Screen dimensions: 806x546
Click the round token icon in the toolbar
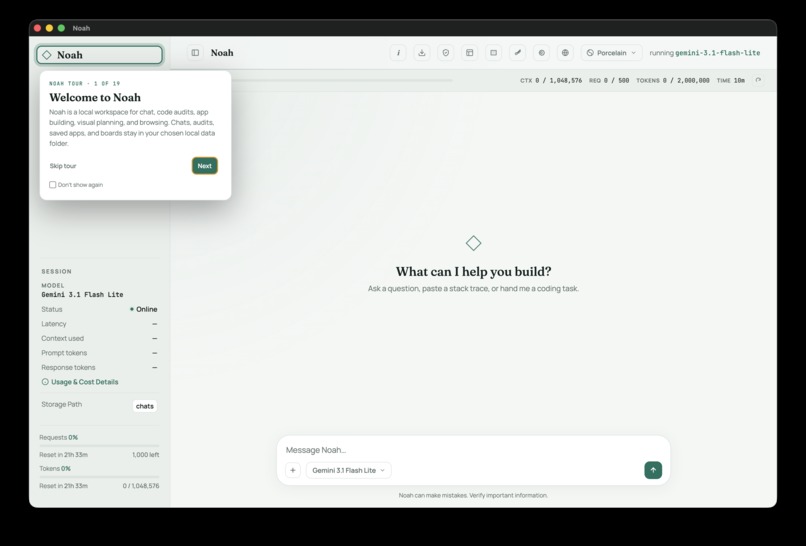[x=541, y=52]
